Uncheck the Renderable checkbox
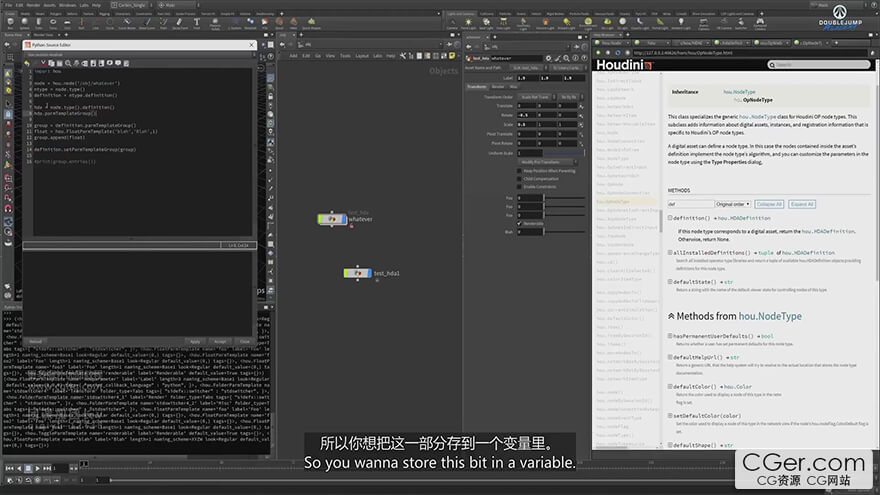The height and width of the screenshot is (495, 880). [x=520, y=223]
